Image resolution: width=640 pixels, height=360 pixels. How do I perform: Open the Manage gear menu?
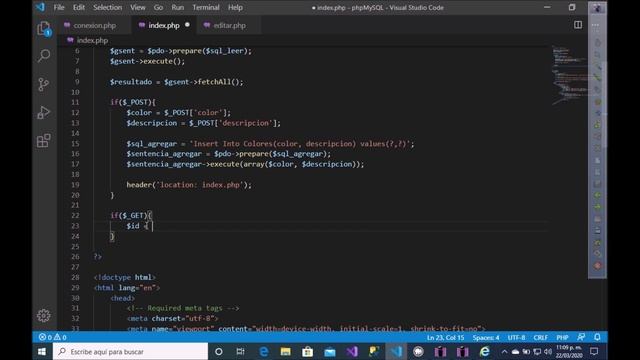pyautogui.click(x=44, y=315)
